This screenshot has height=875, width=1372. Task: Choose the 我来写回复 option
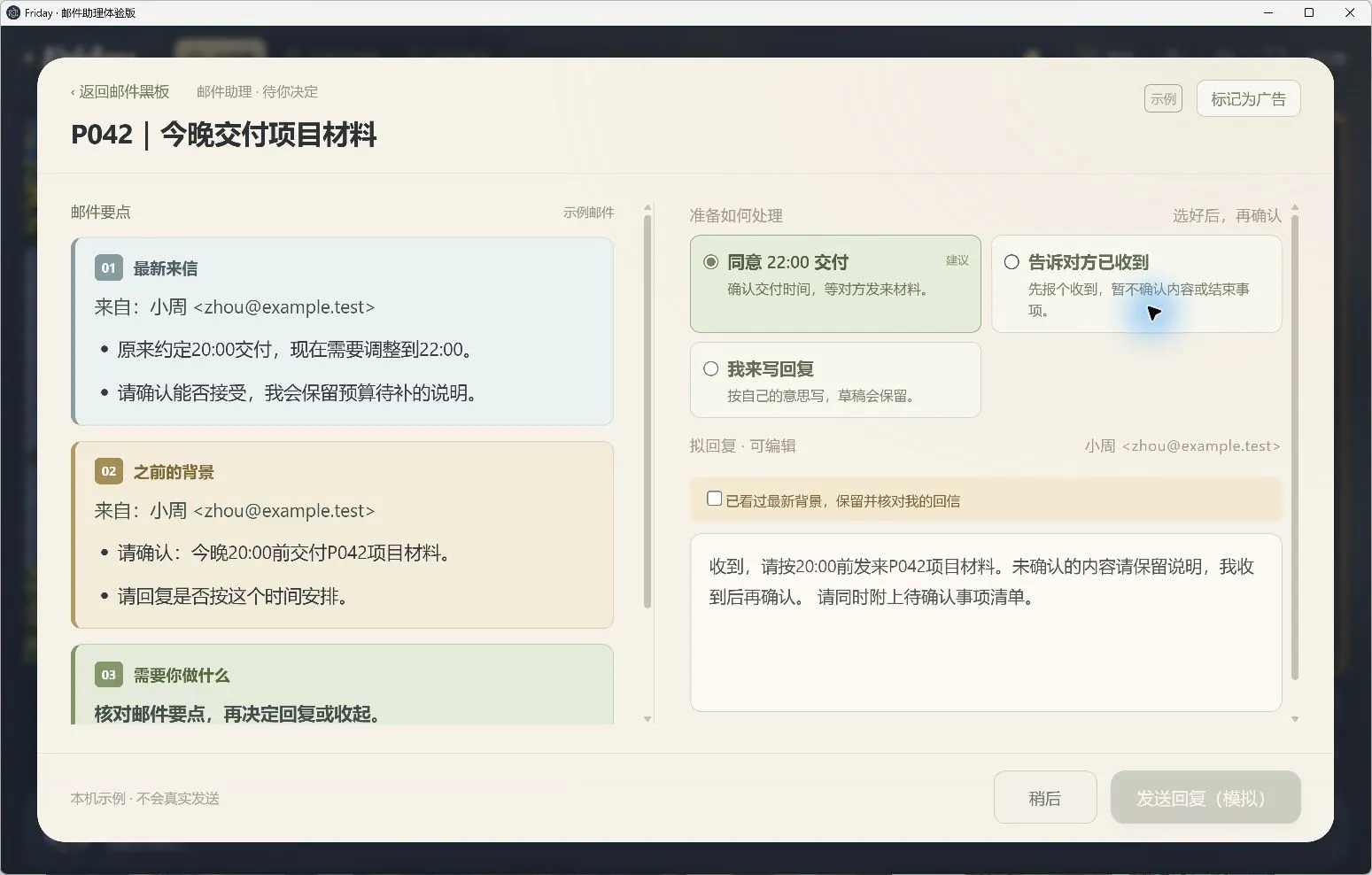835,380
